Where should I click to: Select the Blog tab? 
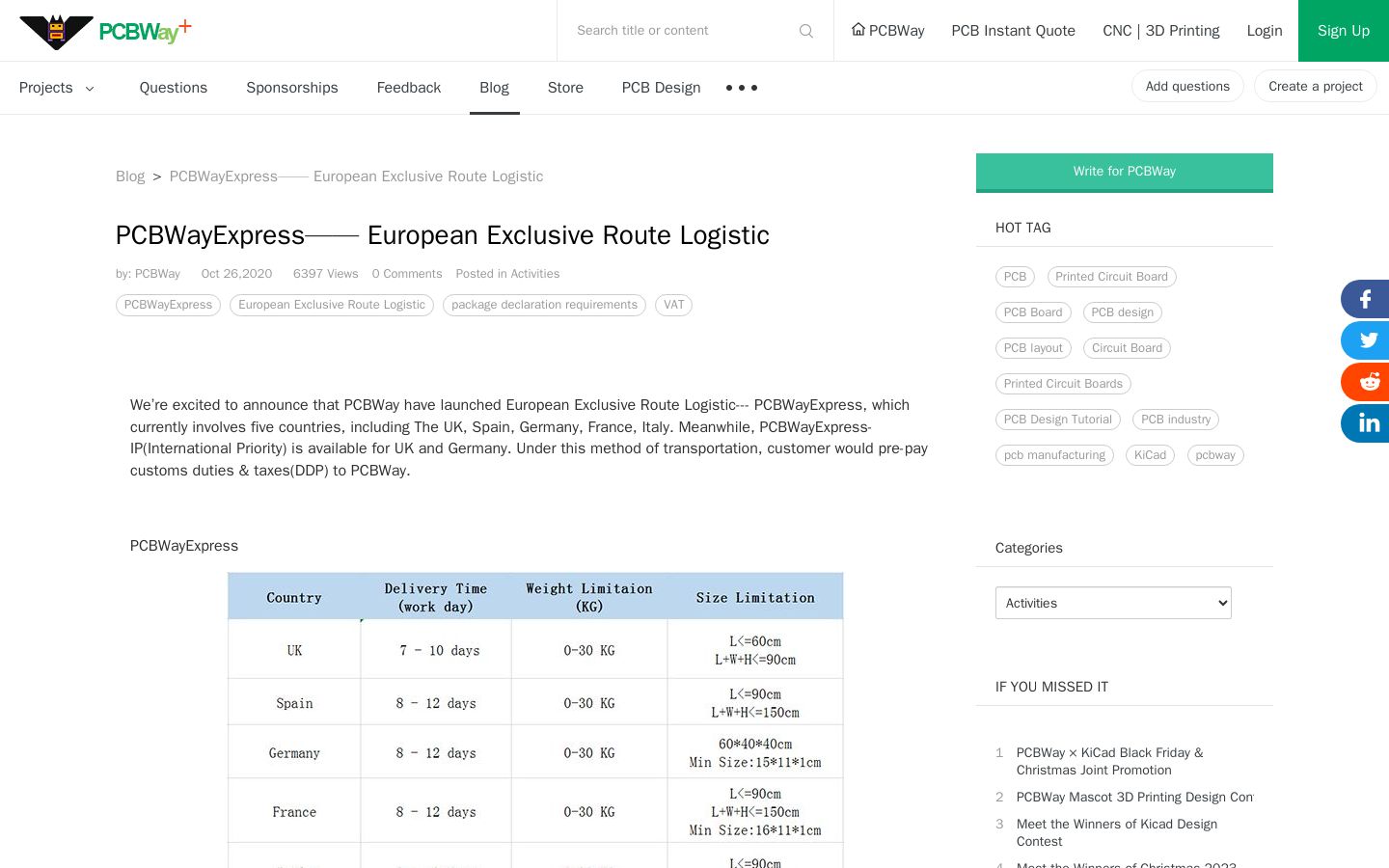click(494, 88)
